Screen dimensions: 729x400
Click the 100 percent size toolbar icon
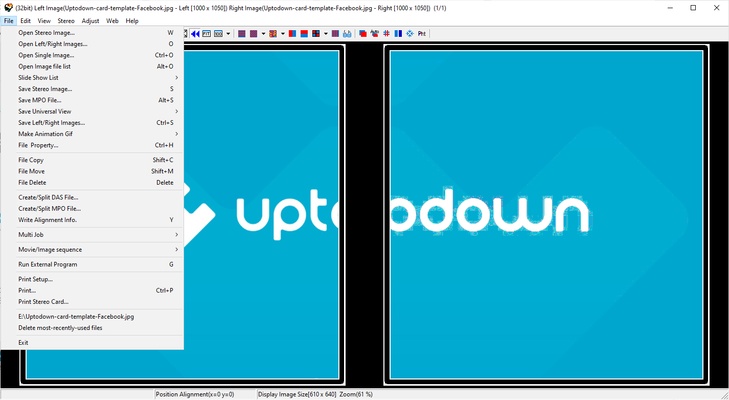[218, 33]
